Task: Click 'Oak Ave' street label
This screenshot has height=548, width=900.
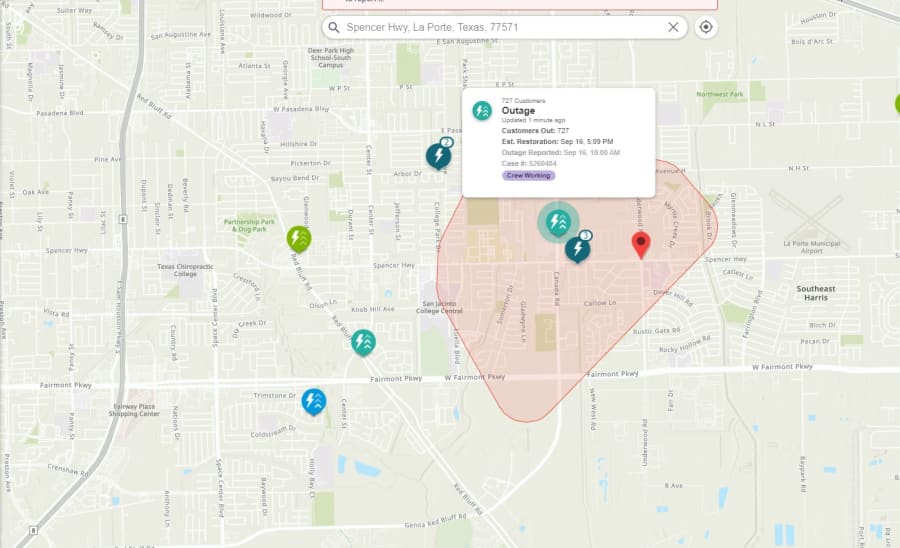Action: (36, 192)
